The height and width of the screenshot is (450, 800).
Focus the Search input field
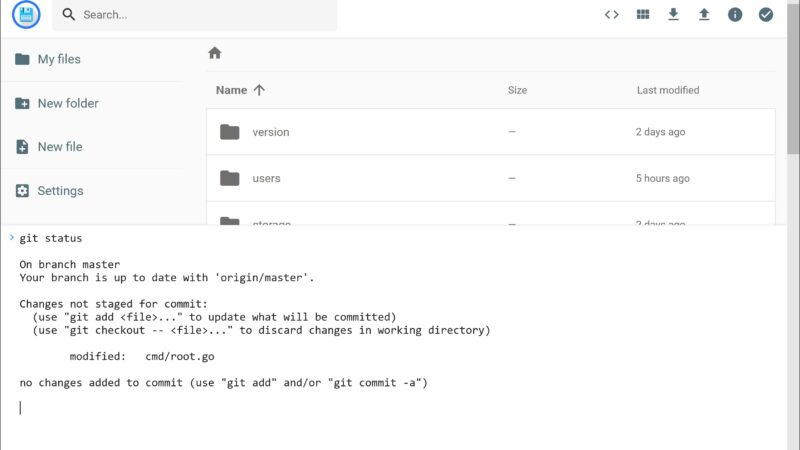(195, 15)
